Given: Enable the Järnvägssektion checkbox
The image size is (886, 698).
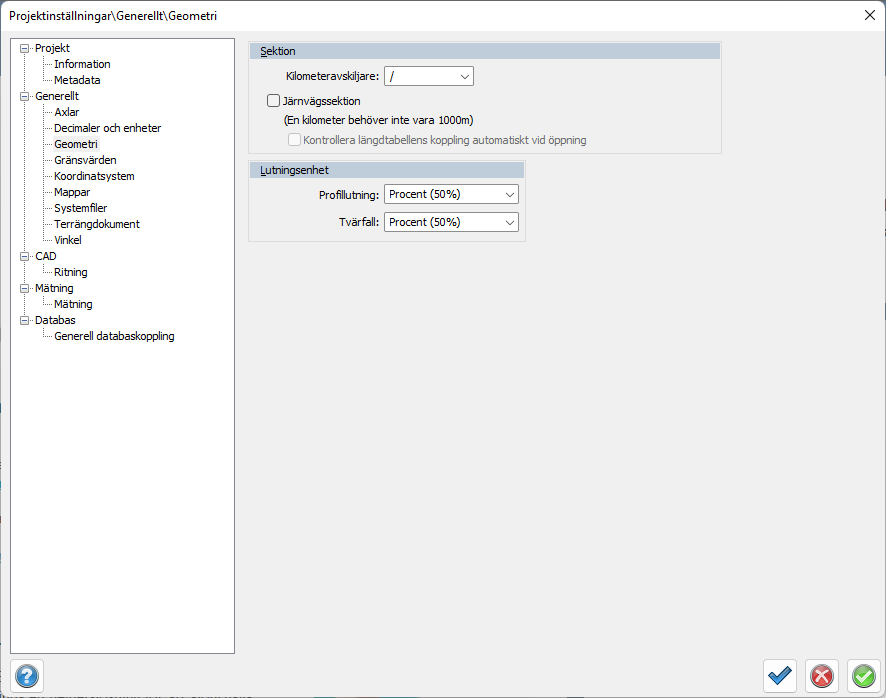Looking at the screenshot, I should [x=273, y=101].
